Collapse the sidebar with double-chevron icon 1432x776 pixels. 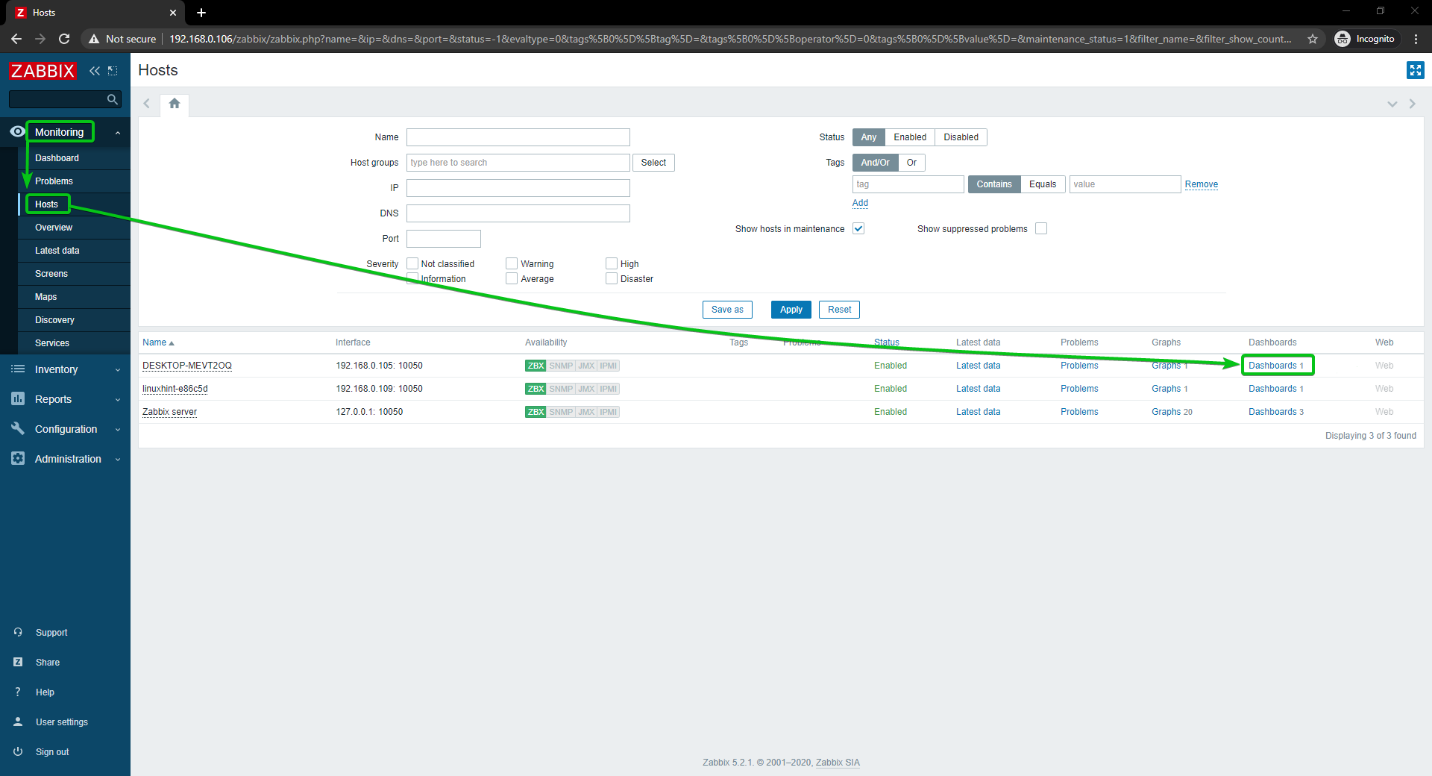pos(95,71)
